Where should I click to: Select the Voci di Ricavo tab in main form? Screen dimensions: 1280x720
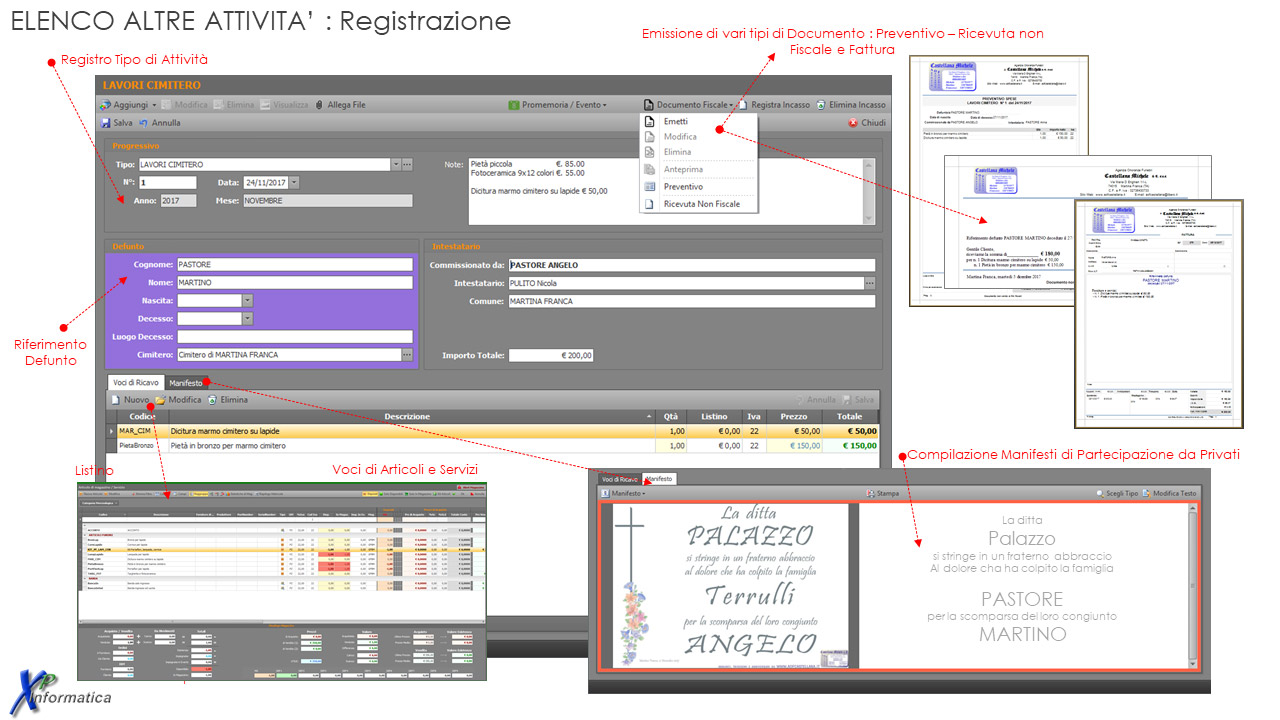pos(135,383)
